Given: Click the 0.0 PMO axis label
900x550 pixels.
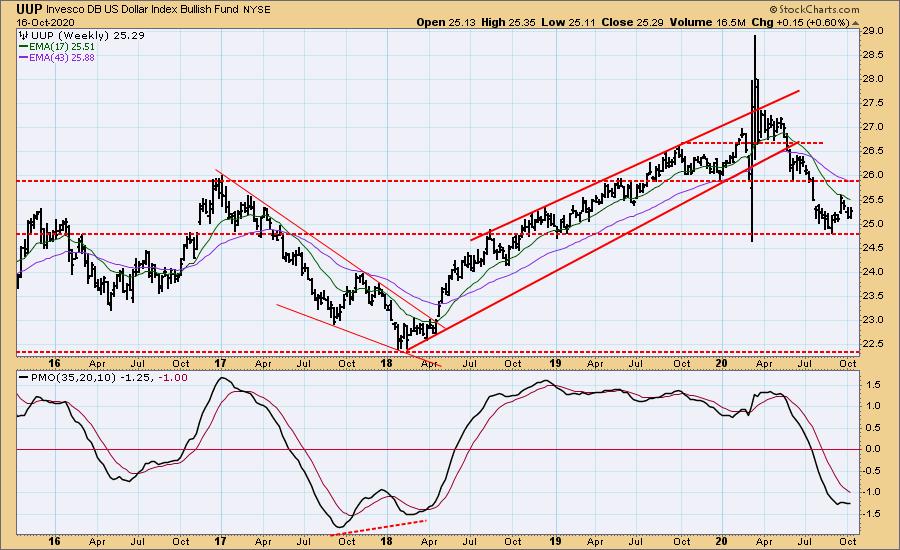Looking at the screenshot, I should [x=873, y=449].
